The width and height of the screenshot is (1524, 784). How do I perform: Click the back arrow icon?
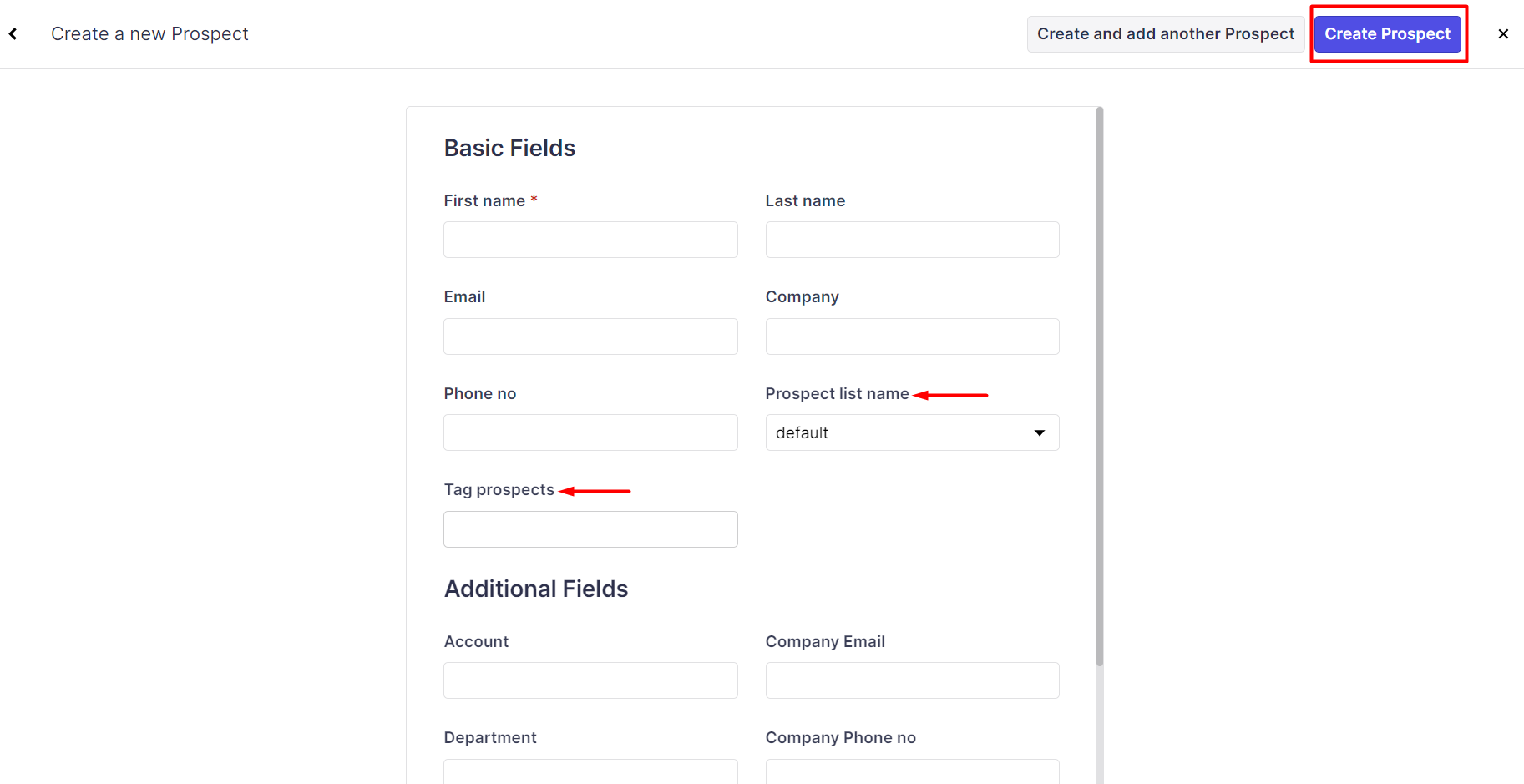point(13,34)
